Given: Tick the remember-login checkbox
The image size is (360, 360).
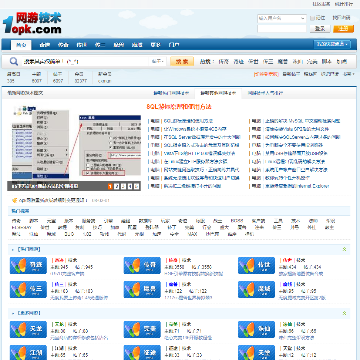Looking at the screenshot, I should point(312,18).
